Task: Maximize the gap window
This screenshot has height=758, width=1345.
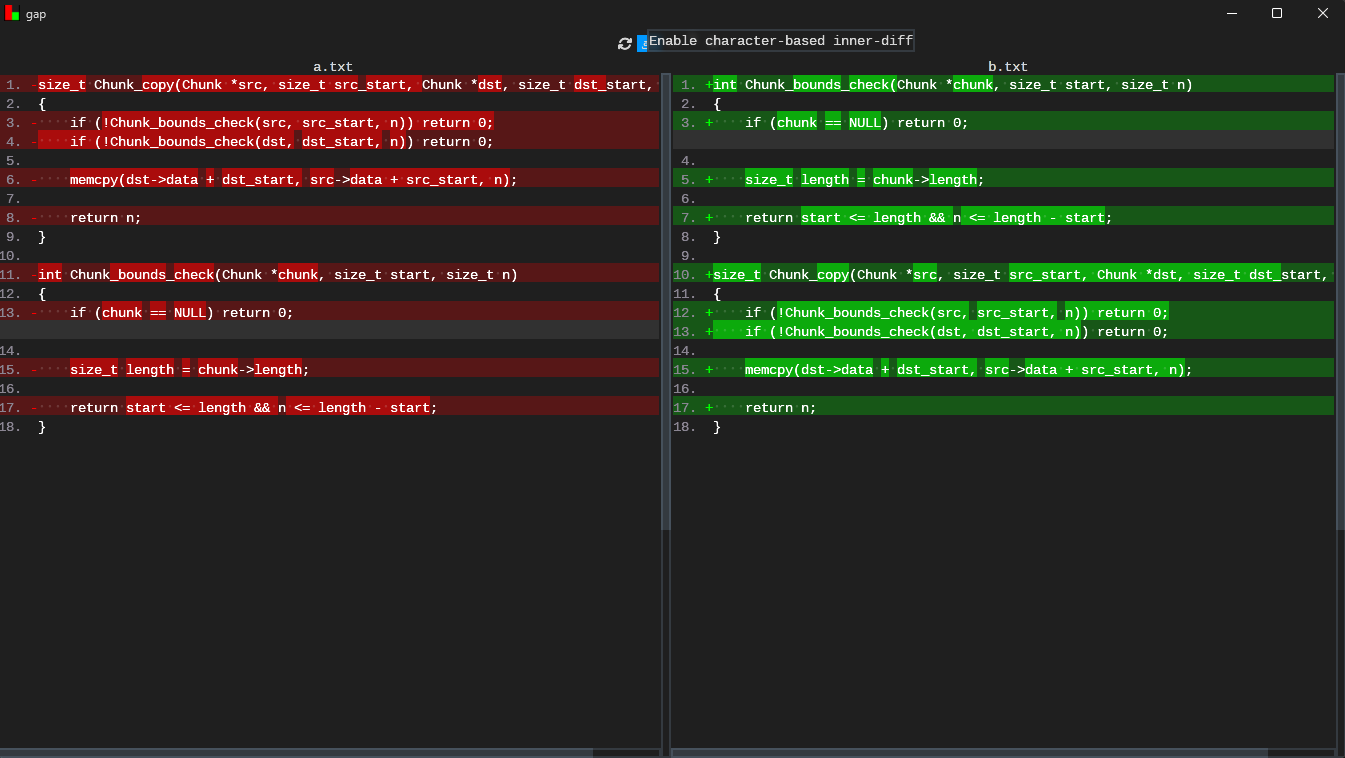Action: pos(1277,13)
